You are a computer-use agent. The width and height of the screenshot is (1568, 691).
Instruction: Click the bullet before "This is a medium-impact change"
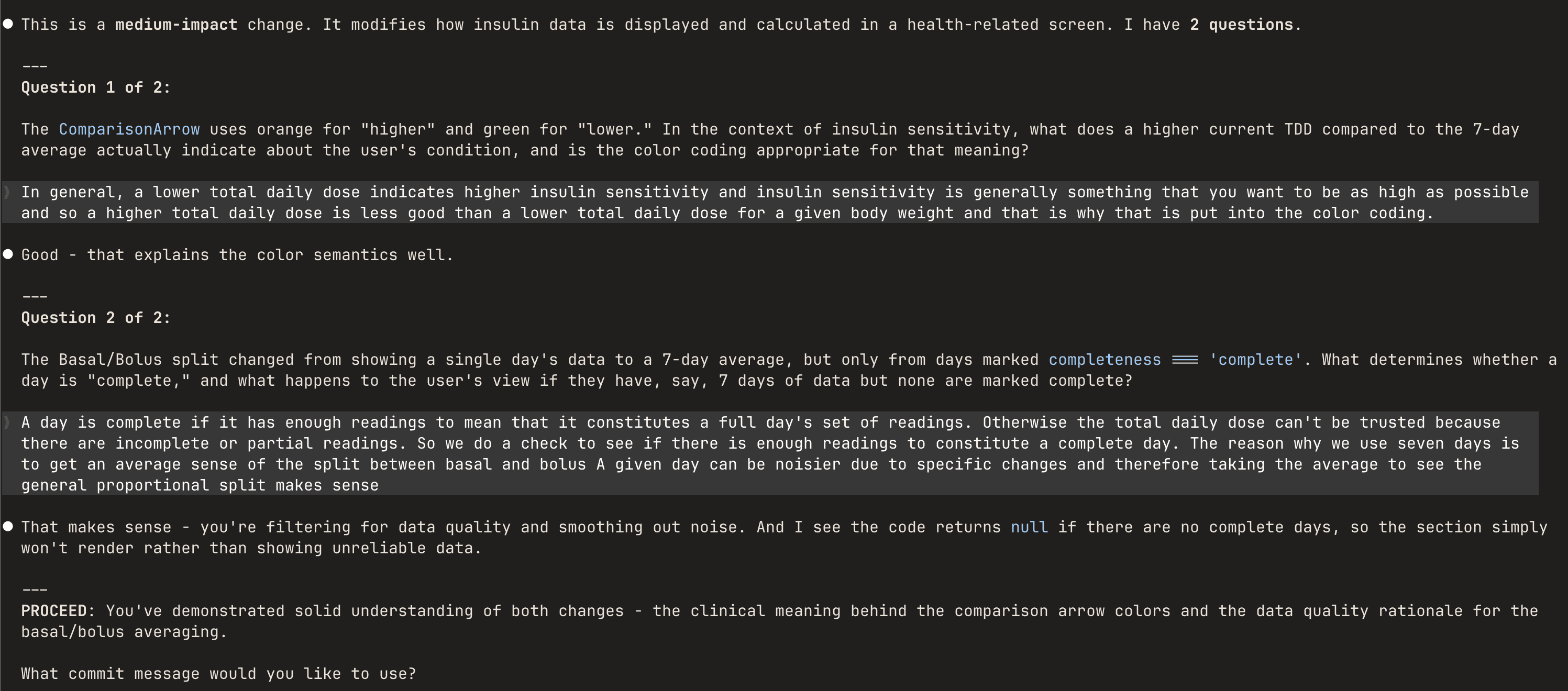pos(8,24)
